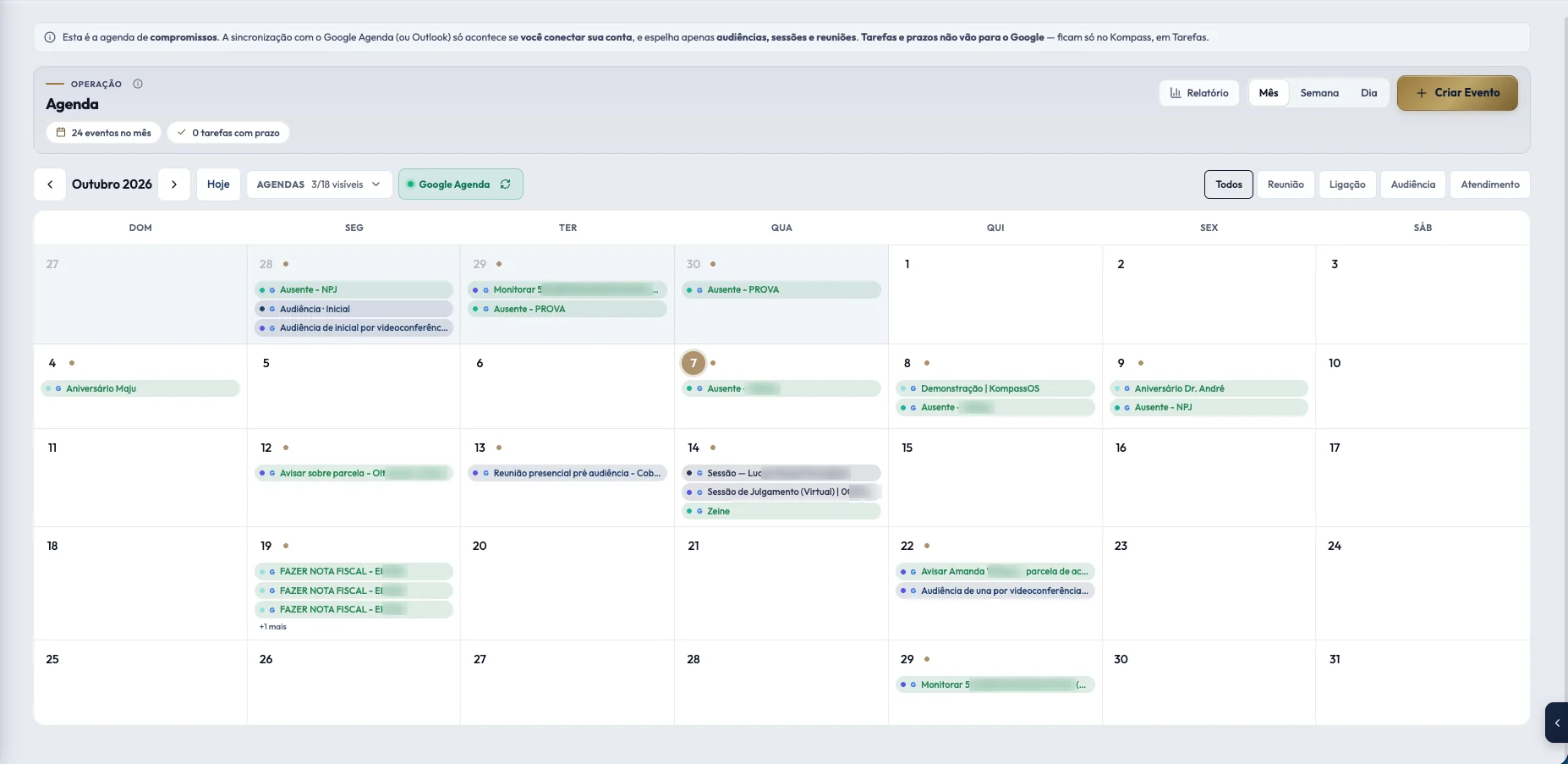
Task: Open the '0 tarefas com prazo' chip
Action: pos(228,133)
